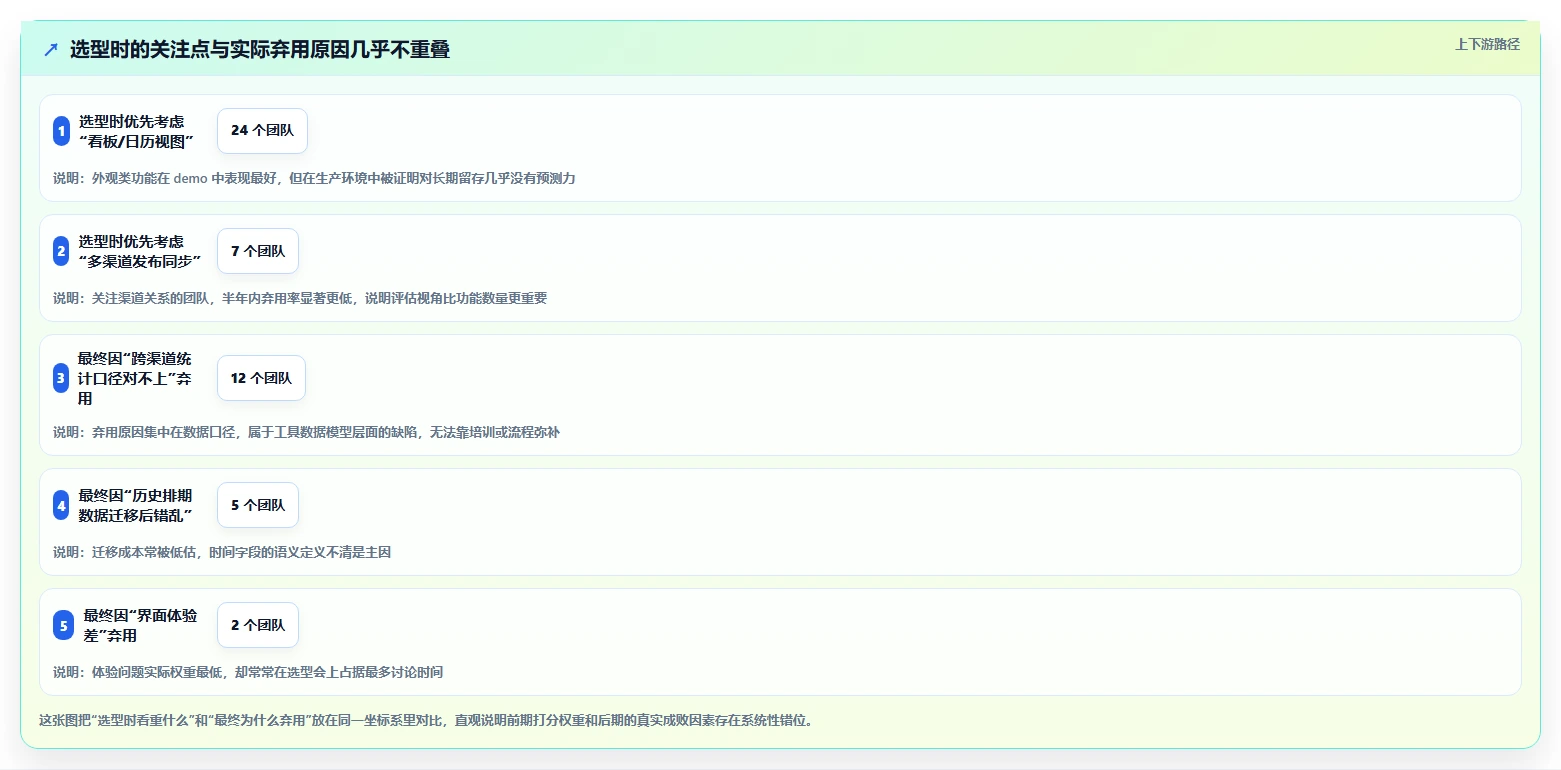1561x770 pixels.
Task: Click the "24 个团队" count chip
Action: 262,131
